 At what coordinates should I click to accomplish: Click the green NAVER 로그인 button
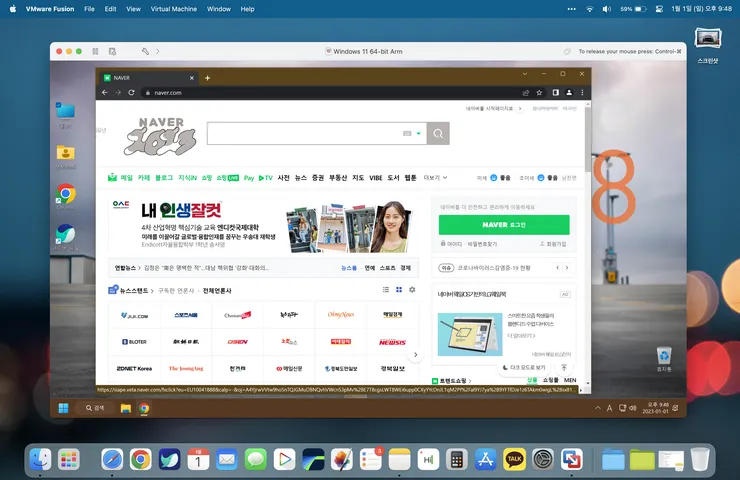point(504,225)
